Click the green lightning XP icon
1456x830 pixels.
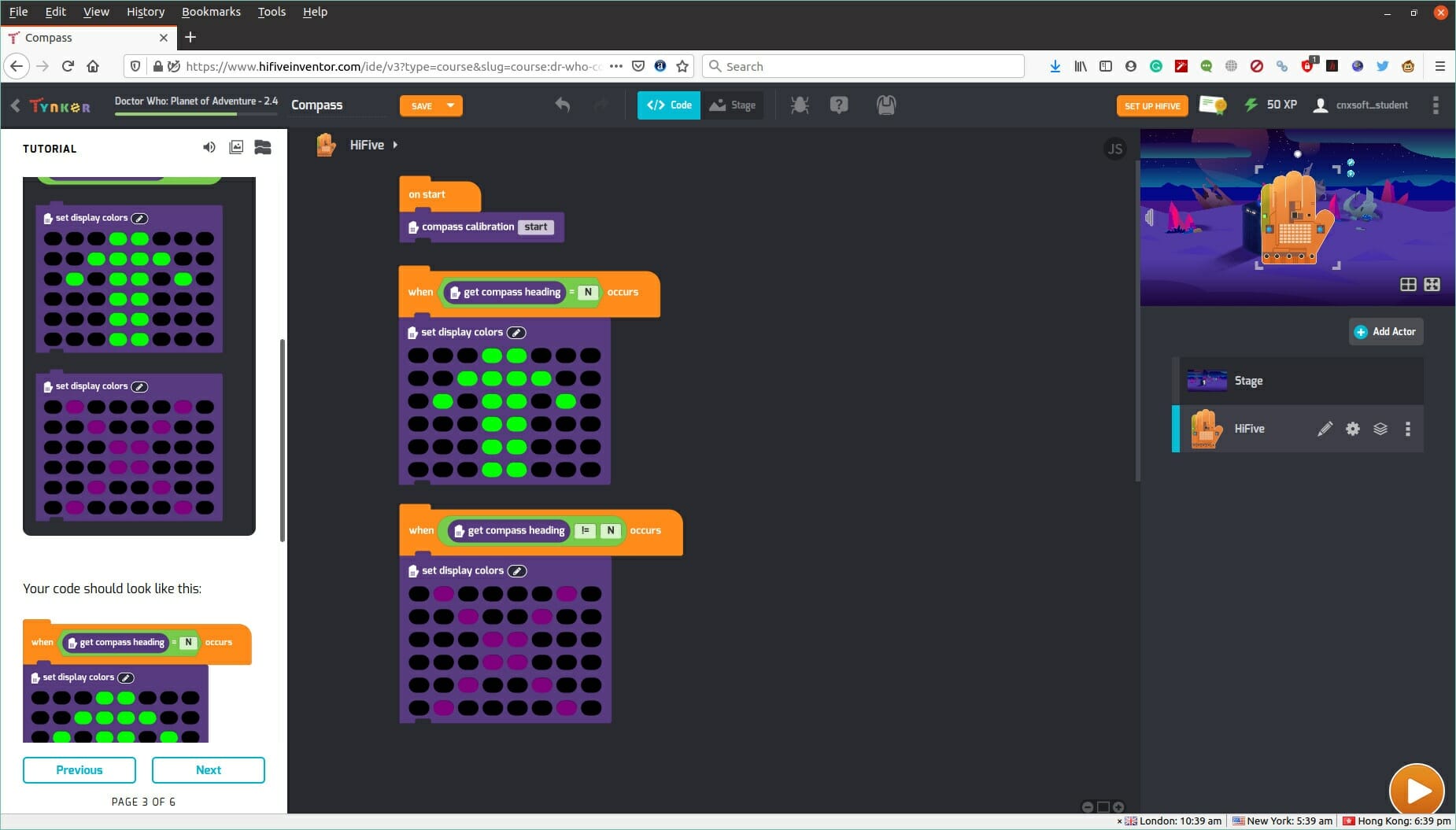(x=1251, y=105)
